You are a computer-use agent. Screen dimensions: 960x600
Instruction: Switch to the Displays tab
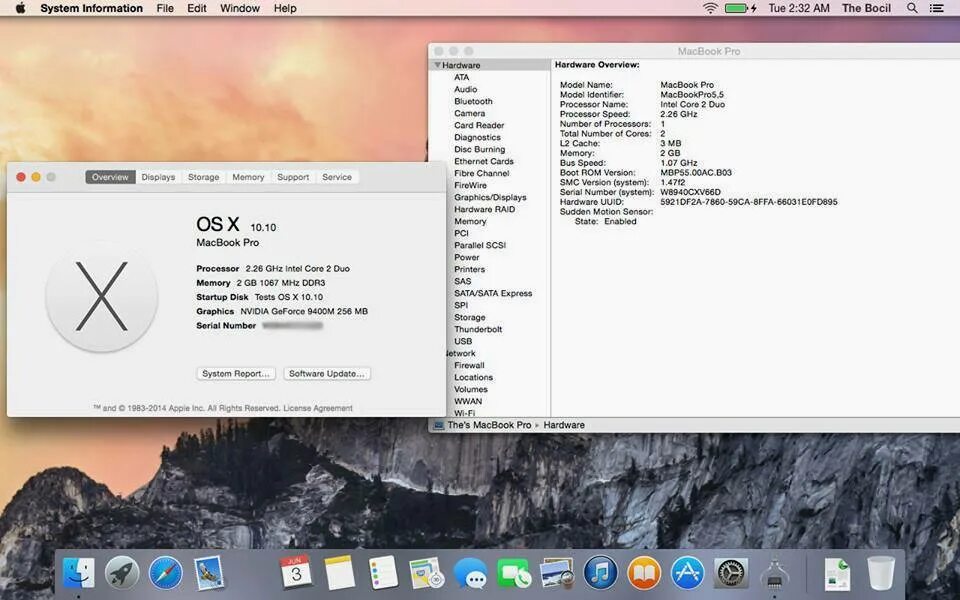click(158, 177)
